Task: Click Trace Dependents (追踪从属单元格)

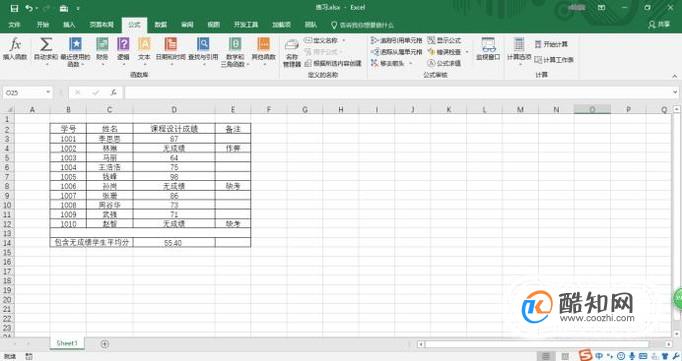Action: tap(396, 52)
